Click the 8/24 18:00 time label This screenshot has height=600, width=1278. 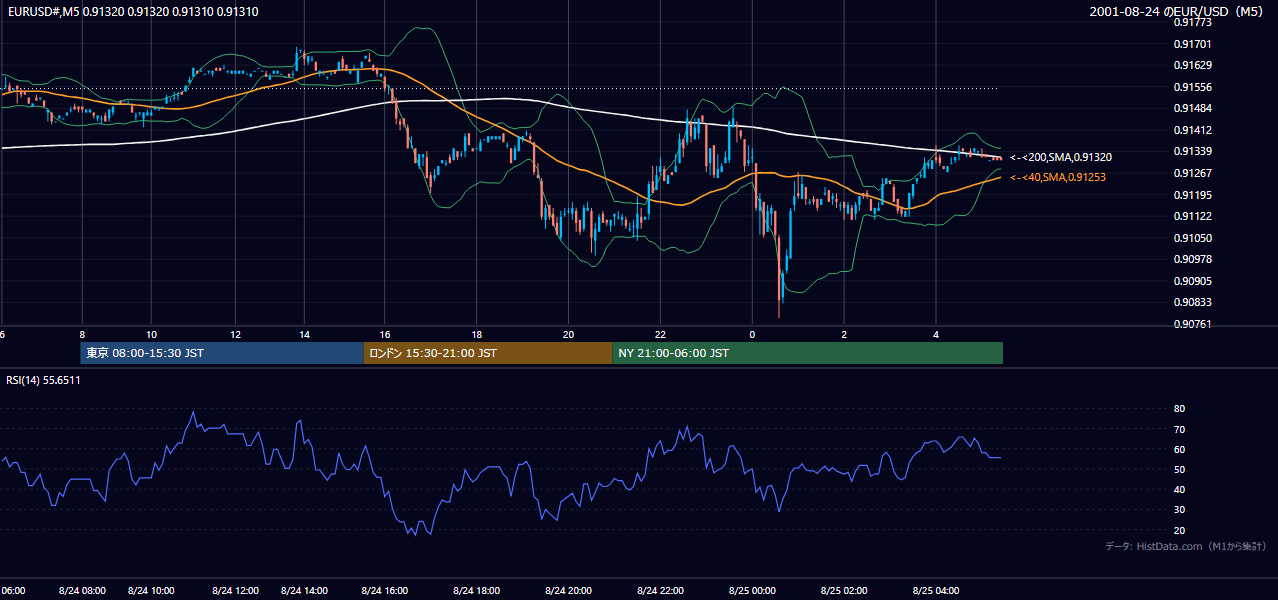477,591
